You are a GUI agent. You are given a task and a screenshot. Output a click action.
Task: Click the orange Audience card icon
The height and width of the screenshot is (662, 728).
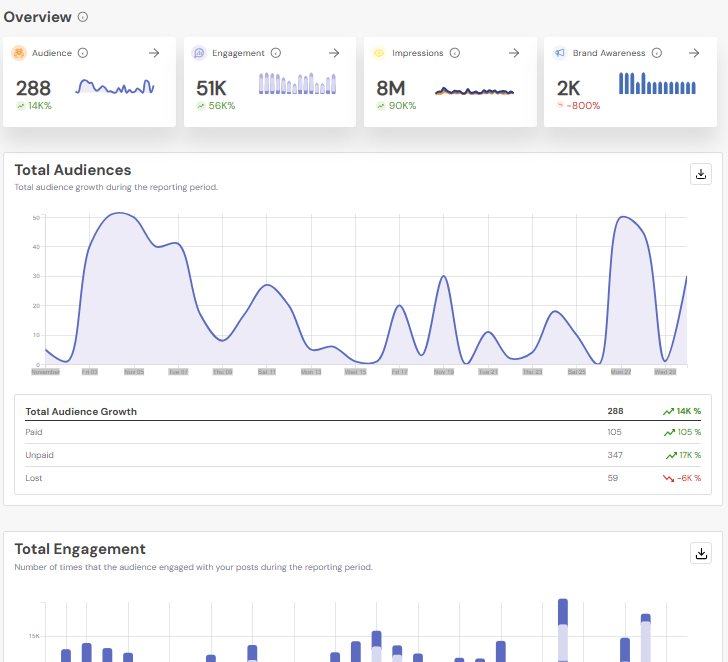point(19,53)
